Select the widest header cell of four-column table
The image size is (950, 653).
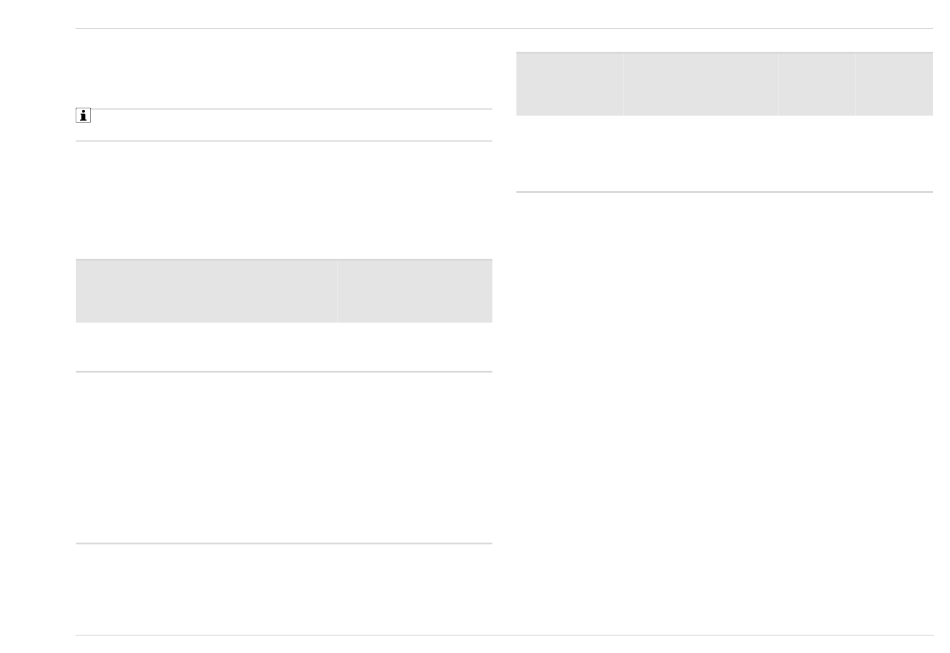tap(701, 84)
